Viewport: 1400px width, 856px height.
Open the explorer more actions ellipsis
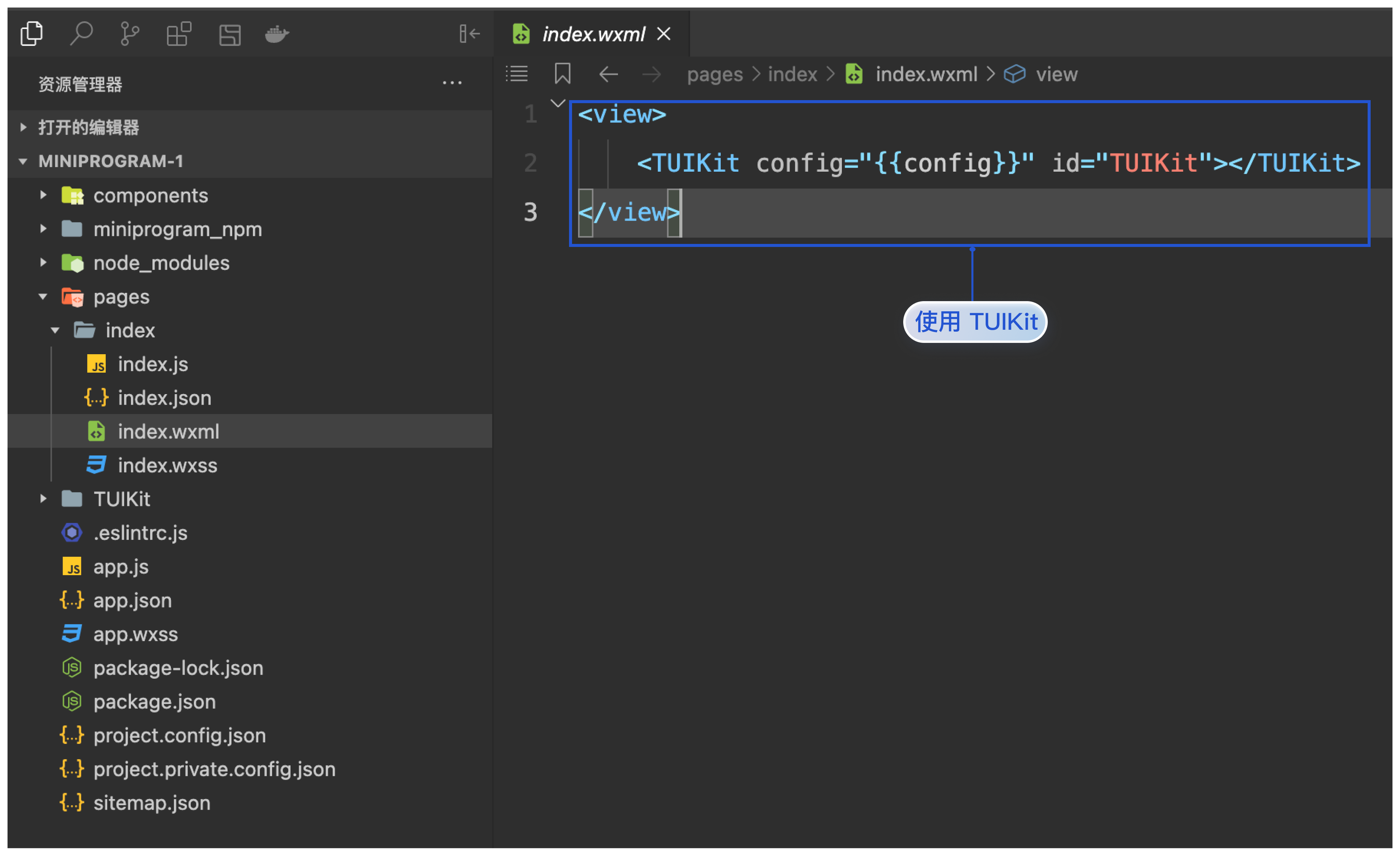tap(452, 84)
